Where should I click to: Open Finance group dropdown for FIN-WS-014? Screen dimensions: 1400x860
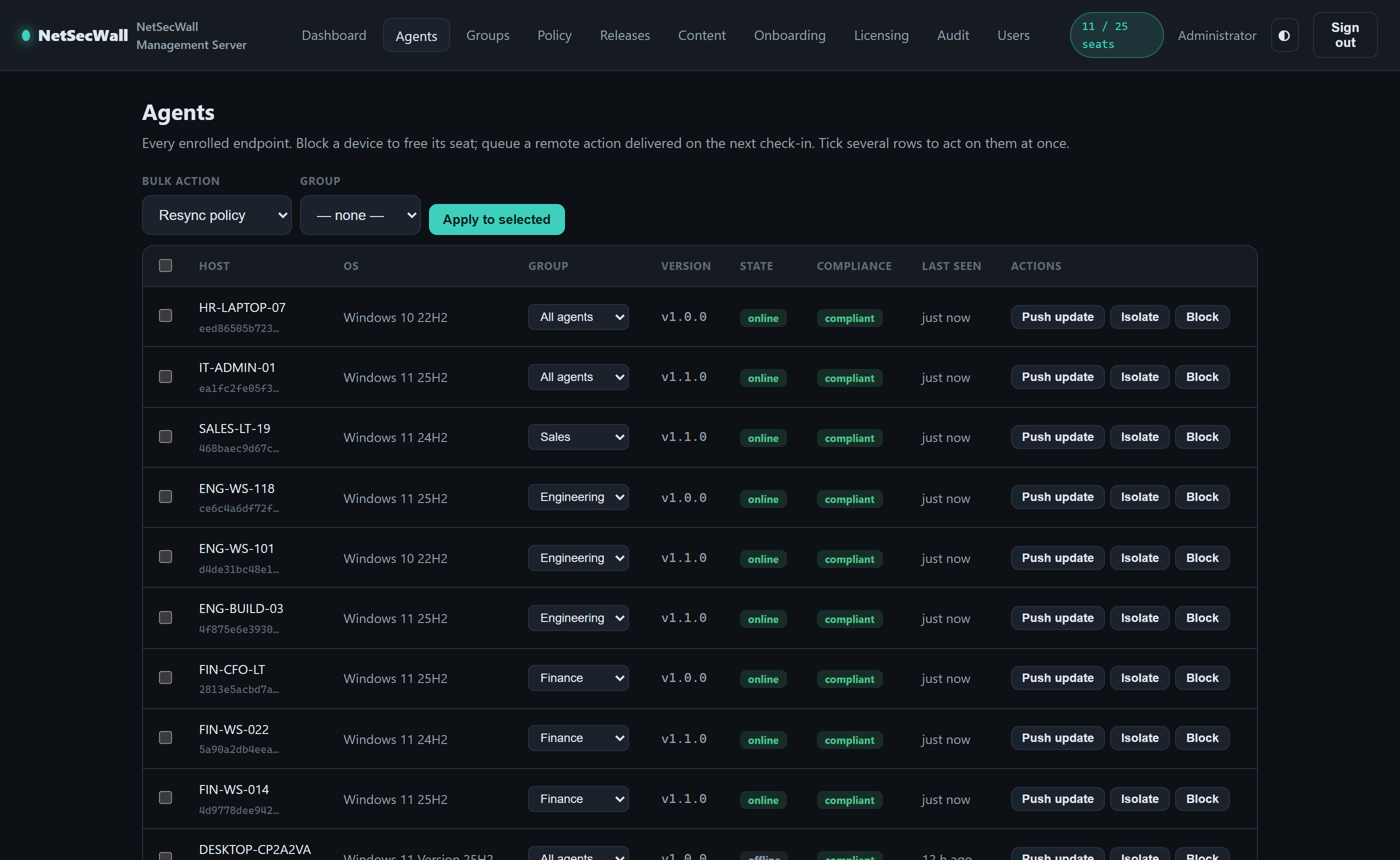point(577,798)
